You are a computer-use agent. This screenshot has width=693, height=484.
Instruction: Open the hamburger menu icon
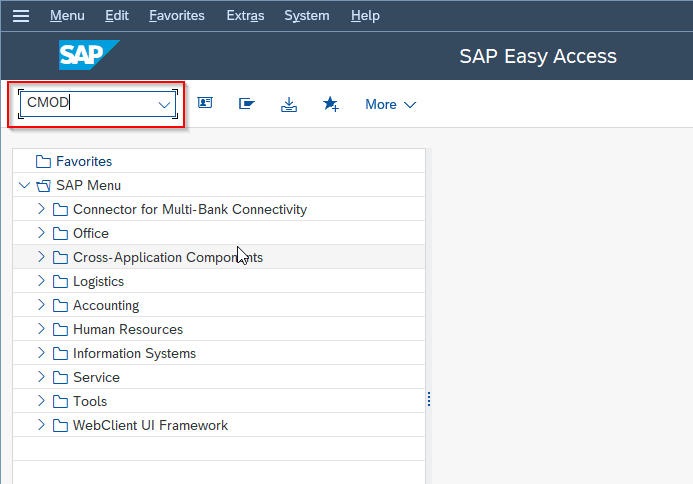coord(21,16)
